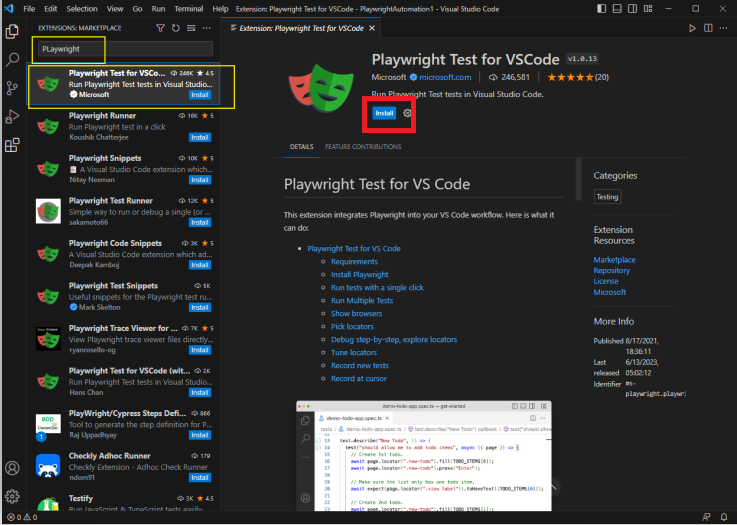
Task: Follow Run tests with a single click link
Action: coord(377,287)
